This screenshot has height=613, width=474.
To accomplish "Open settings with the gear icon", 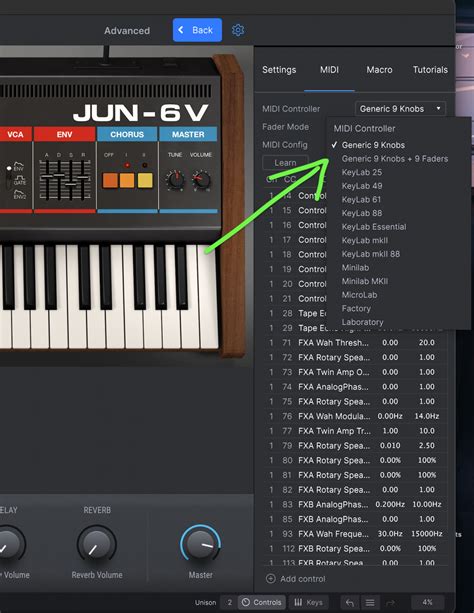I will tap(238, 30).
